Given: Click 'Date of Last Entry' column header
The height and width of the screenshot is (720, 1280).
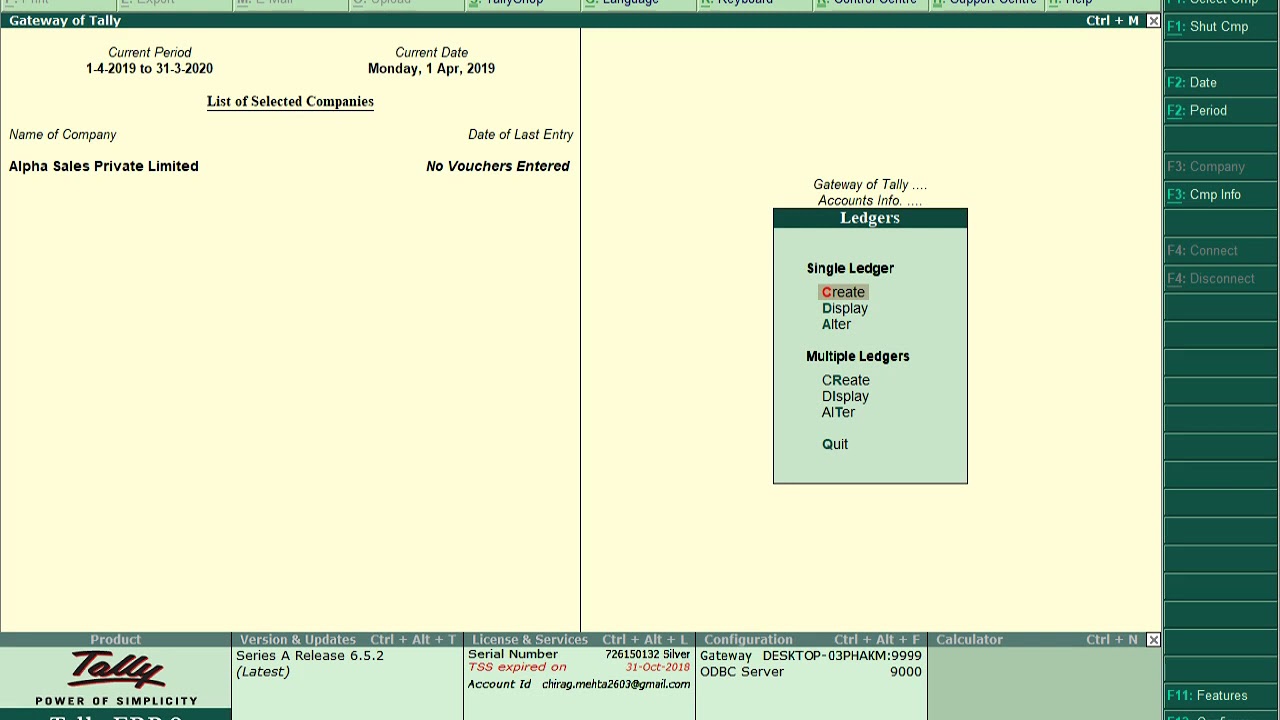Looking at the screenshot, I should coord(520,134).
